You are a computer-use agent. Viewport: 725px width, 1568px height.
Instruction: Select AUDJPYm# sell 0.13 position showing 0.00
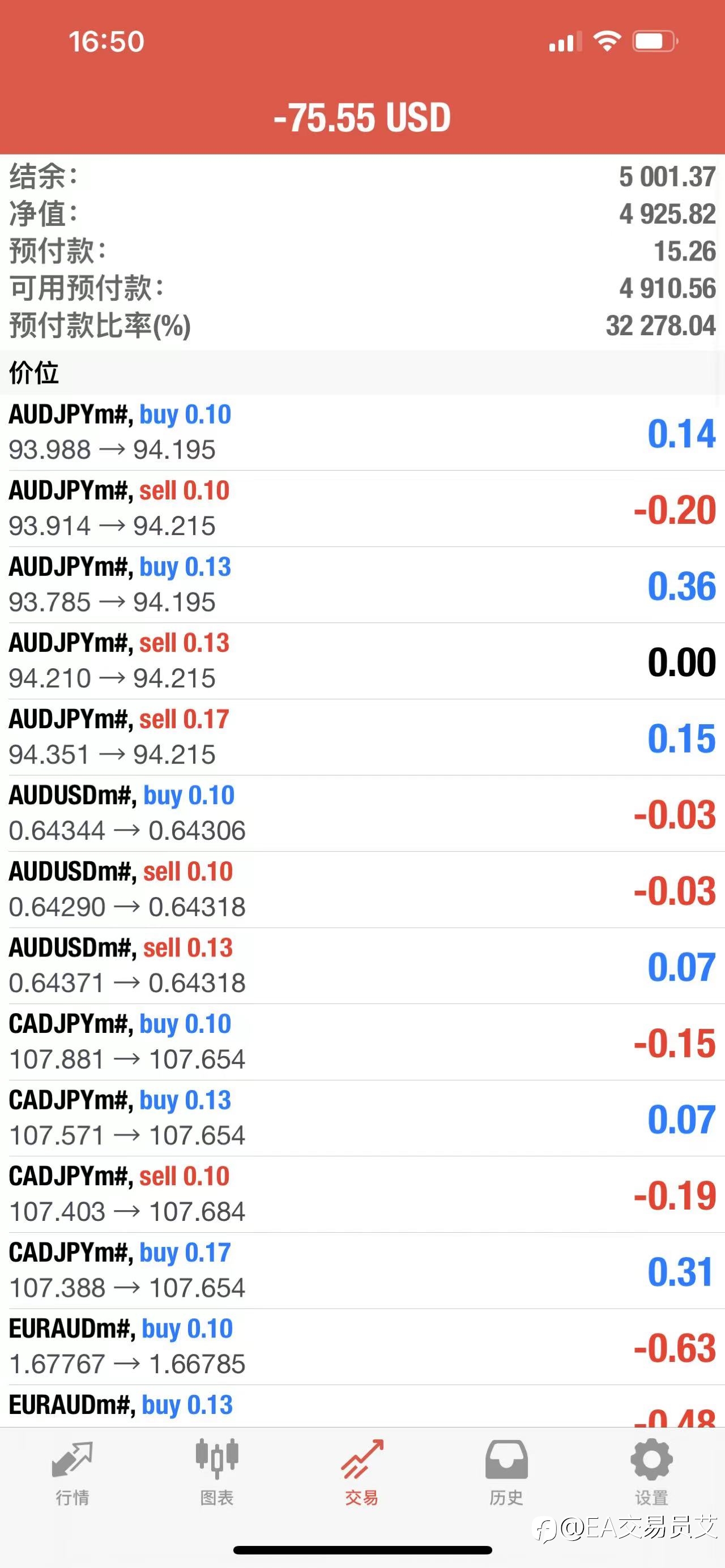pos(362,660)
